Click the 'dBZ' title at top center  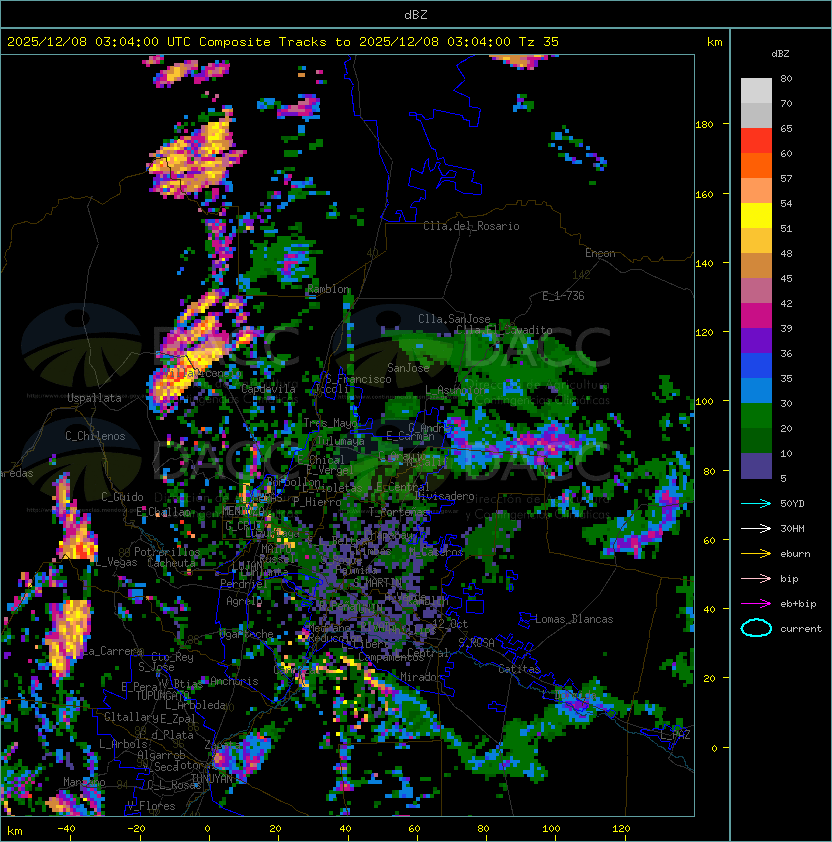[x=416, y=14]
